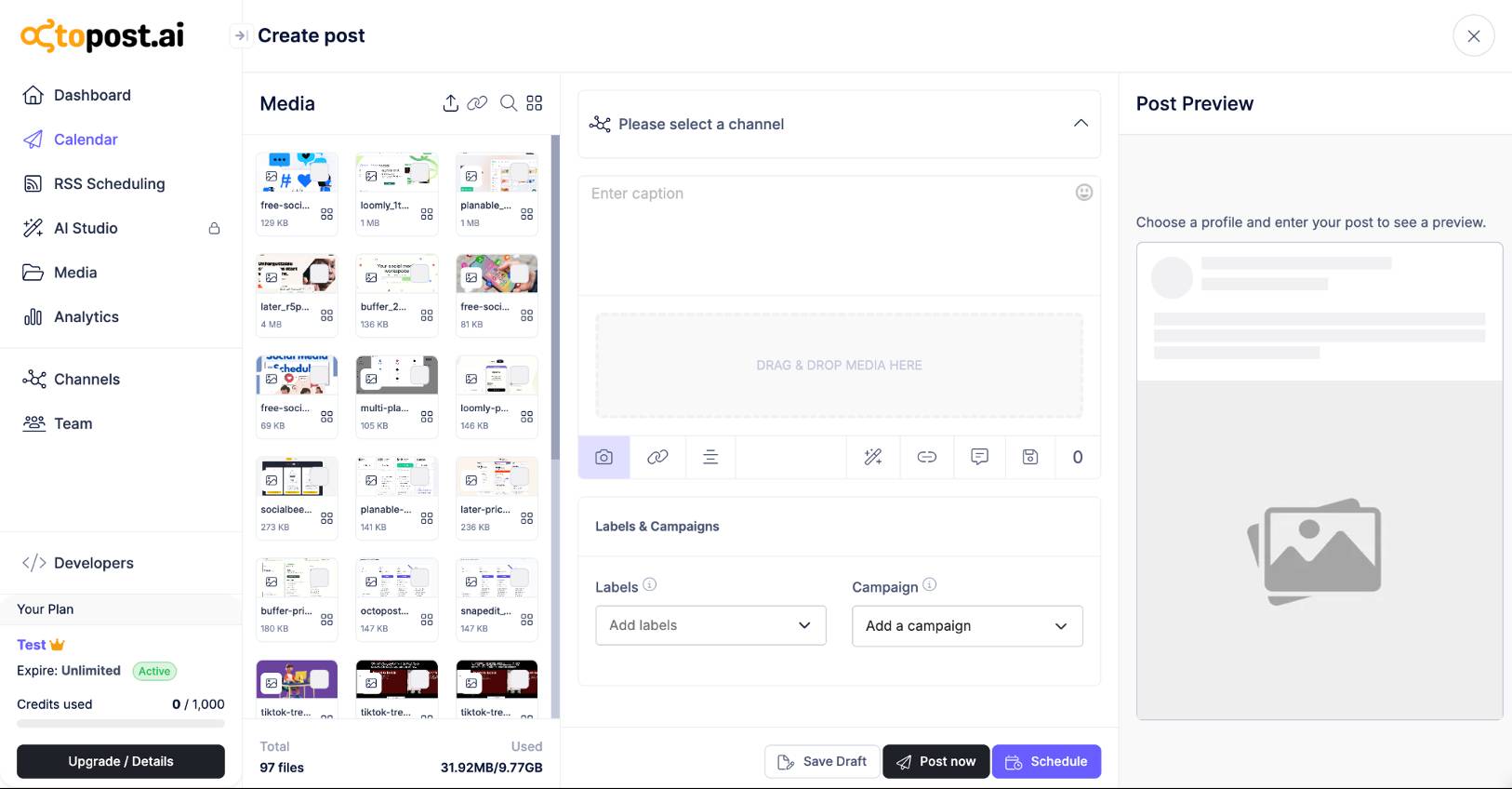Close the Create post dialog
This screenshot has height=789, width=1512.
coord(1474,36)
